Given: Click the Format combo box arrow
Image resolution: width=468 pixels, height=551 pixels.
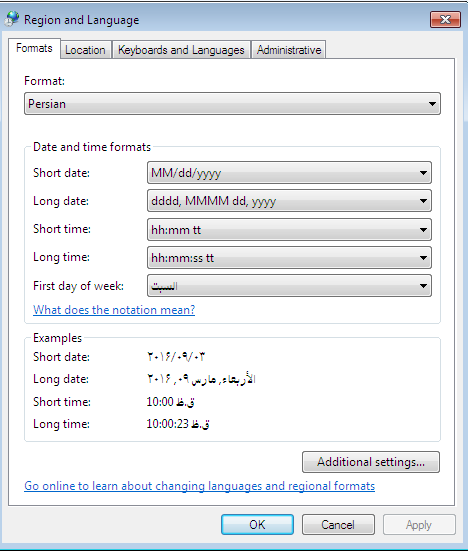Looking at the screenshot, I should tap(432, 104).
